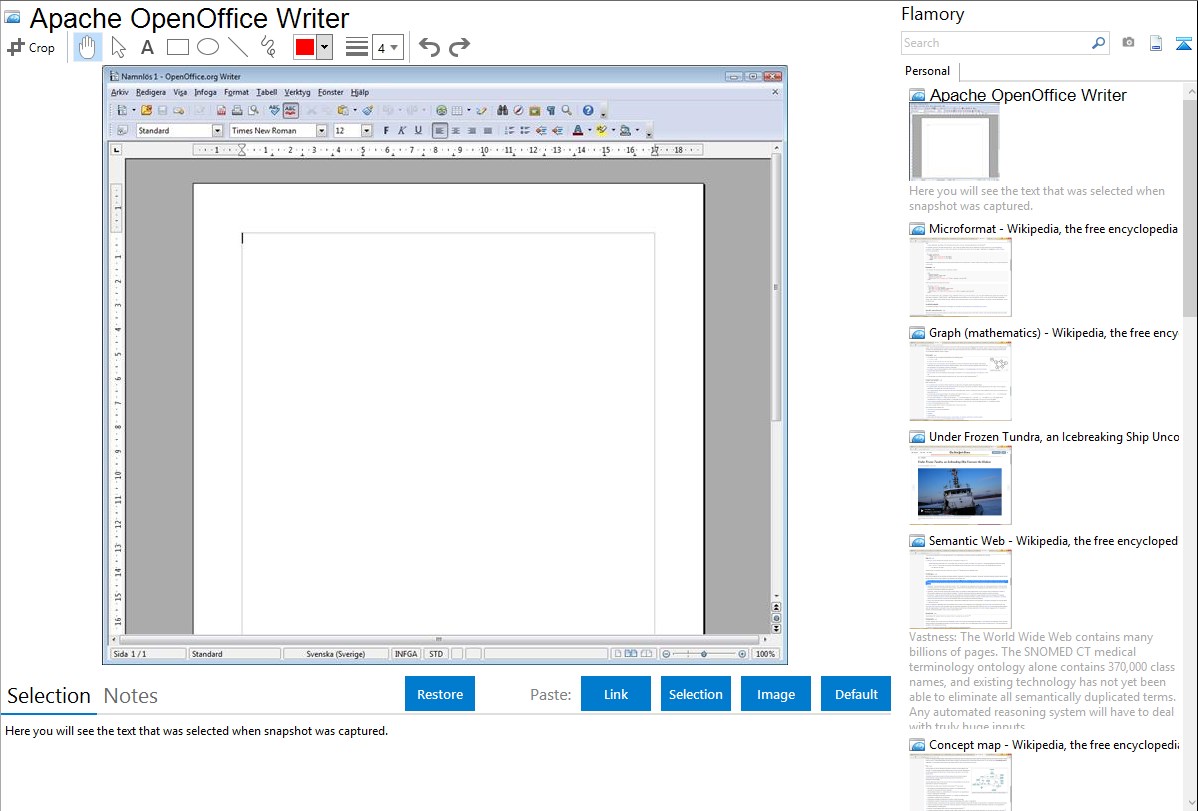
Task: Pick the rectangle drawing tool
Action: pyautogui.click(x=177, y=47)
